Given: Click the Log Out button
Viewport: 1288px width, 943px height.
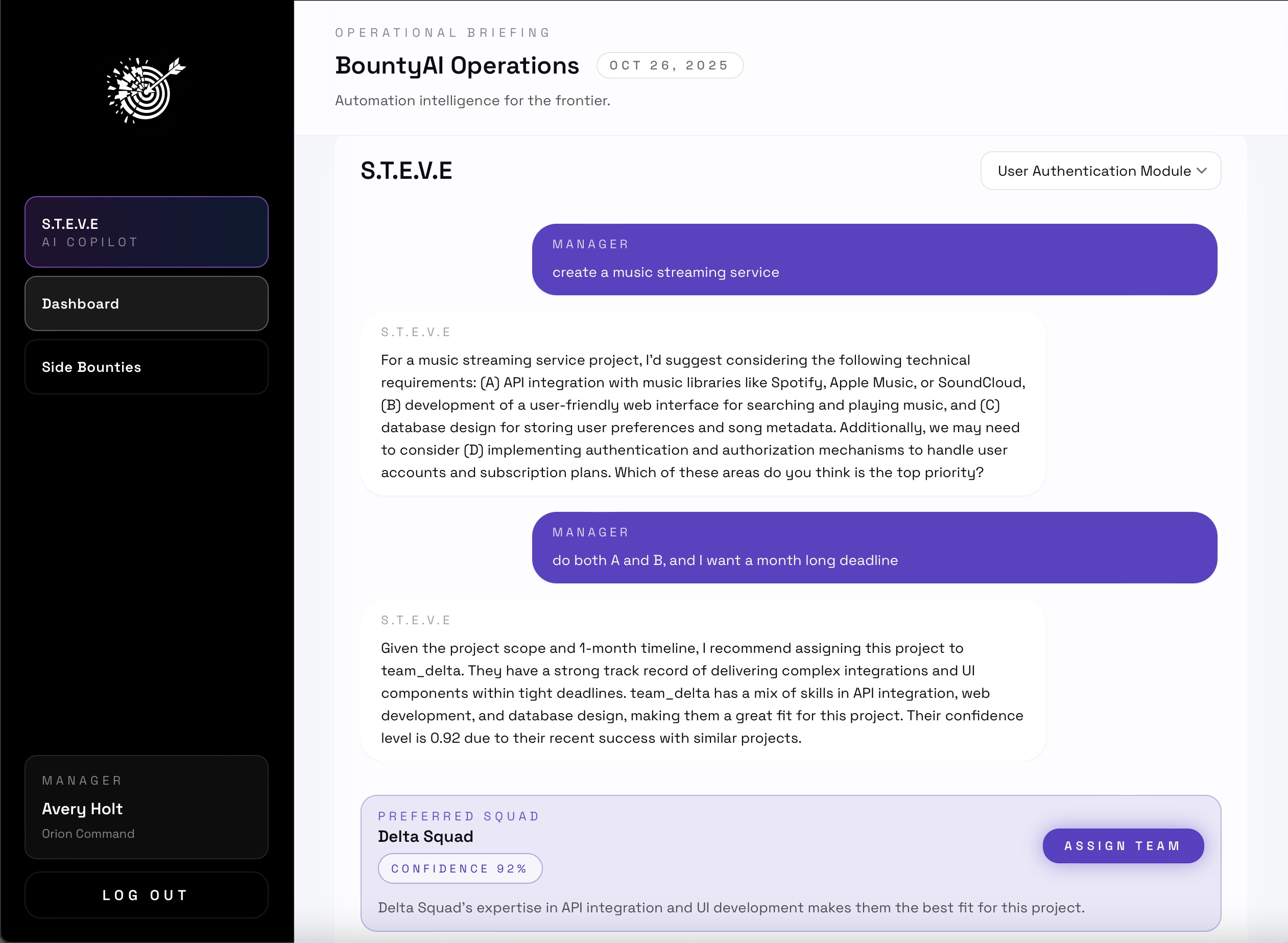Looking at the screenshot, I should [146, 894].
